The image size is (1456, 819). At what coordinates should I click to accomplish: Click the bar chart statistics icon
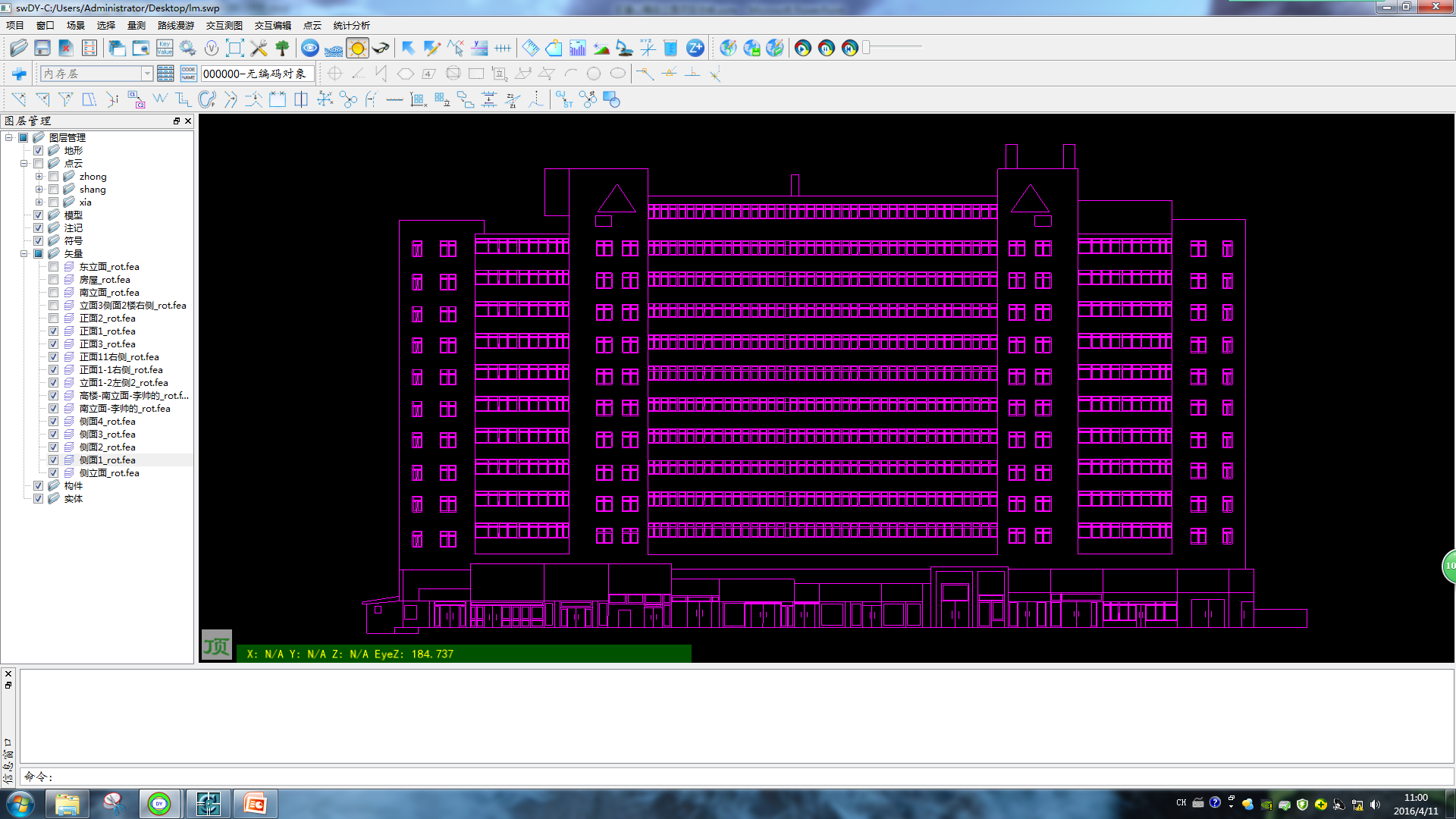pyautogui.click(x=578, y=48)
